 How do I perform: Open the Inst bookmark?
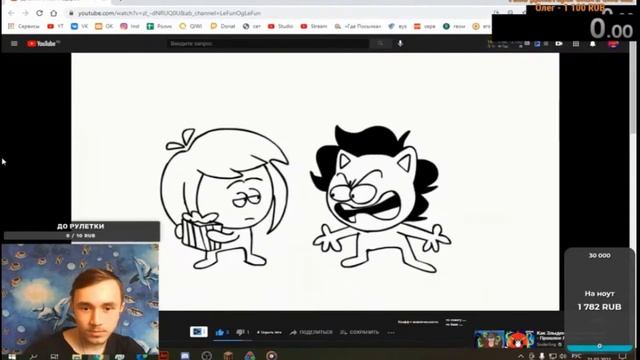pos(130,26)
